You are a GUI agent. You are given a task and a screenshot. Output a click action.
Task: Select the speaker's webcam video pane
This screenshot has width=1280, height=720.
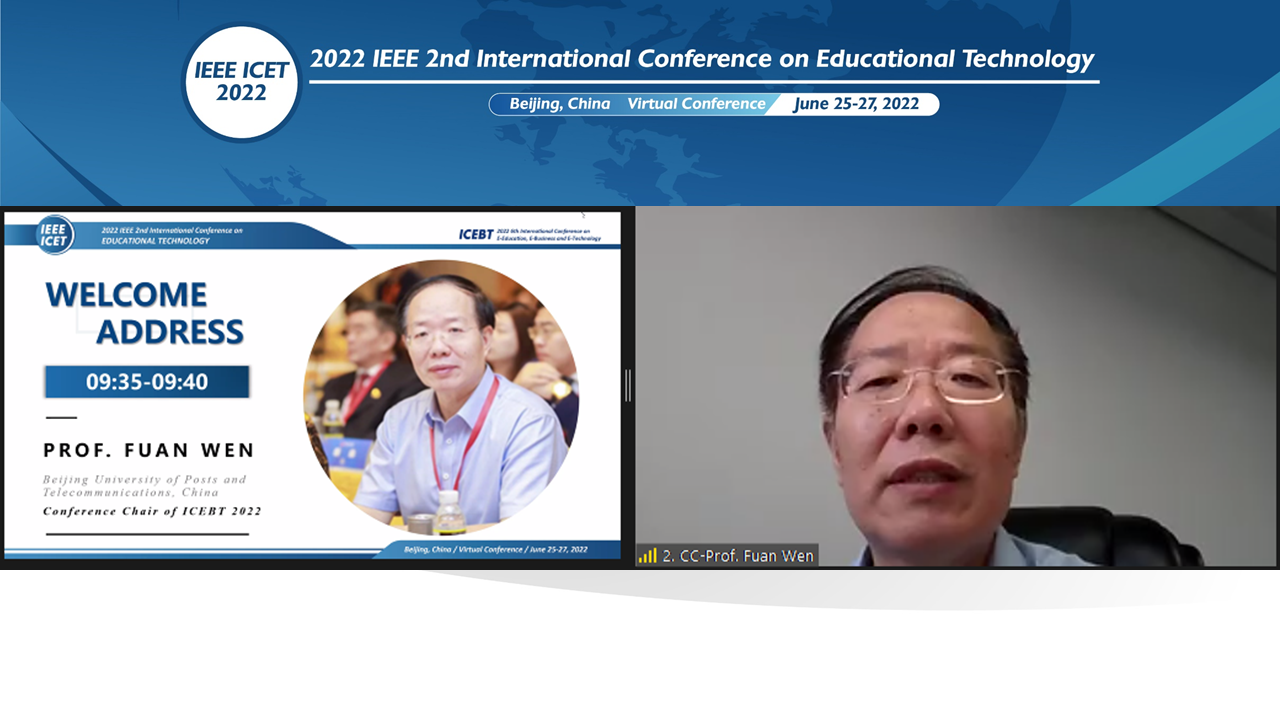click(957, 387)
